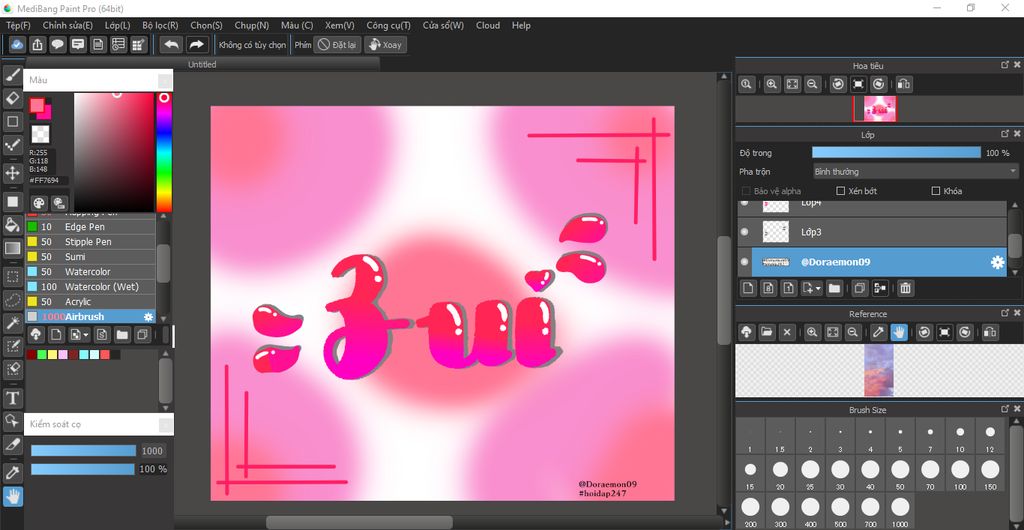This screenshot has height=530, width=1024.
Task: Toggle visibility of Lớp3 layer
Action: pos(744,232)
